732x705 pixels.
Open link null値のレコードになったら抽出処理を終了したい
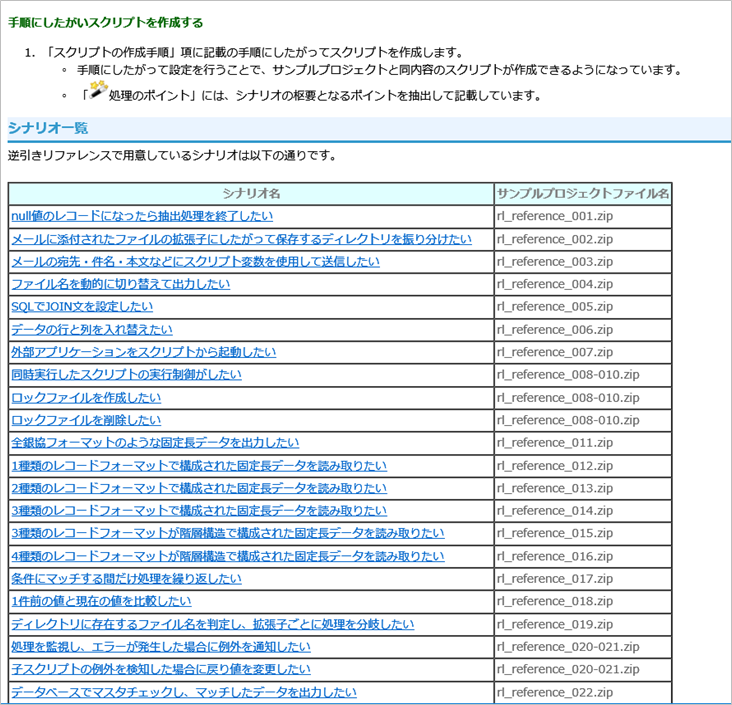141,216
